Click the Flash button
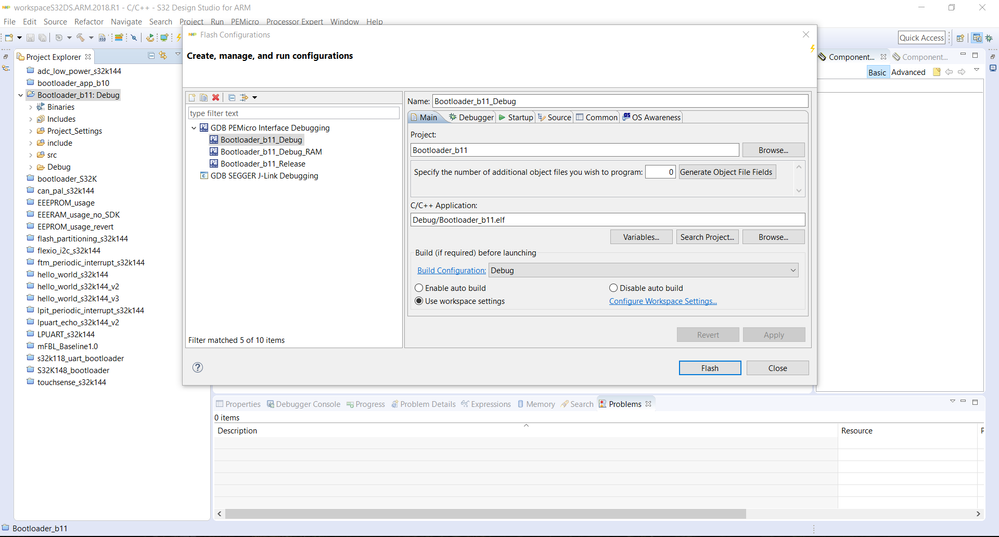Screen dimensions: 999x537 [710, 368]
